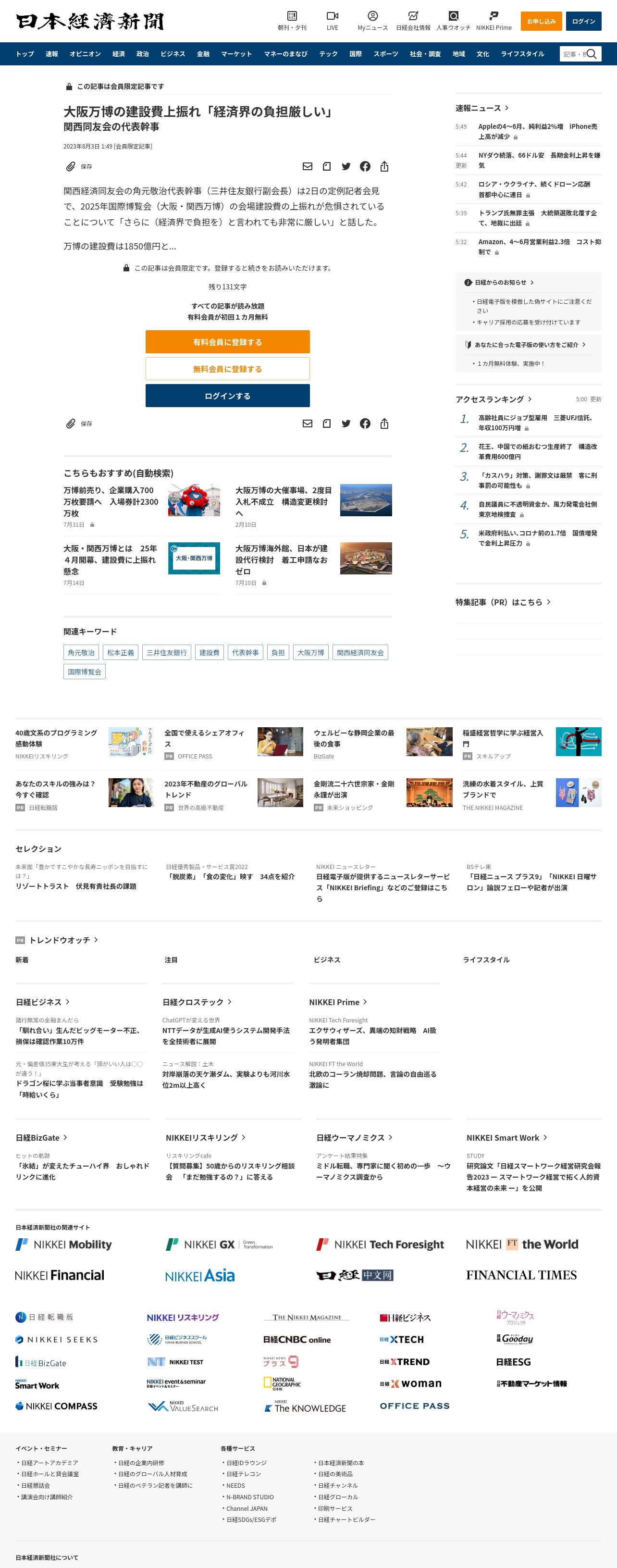
Task: Open the Myaku-Myaku mascot thumbnail
Action: tap(194, 500)
